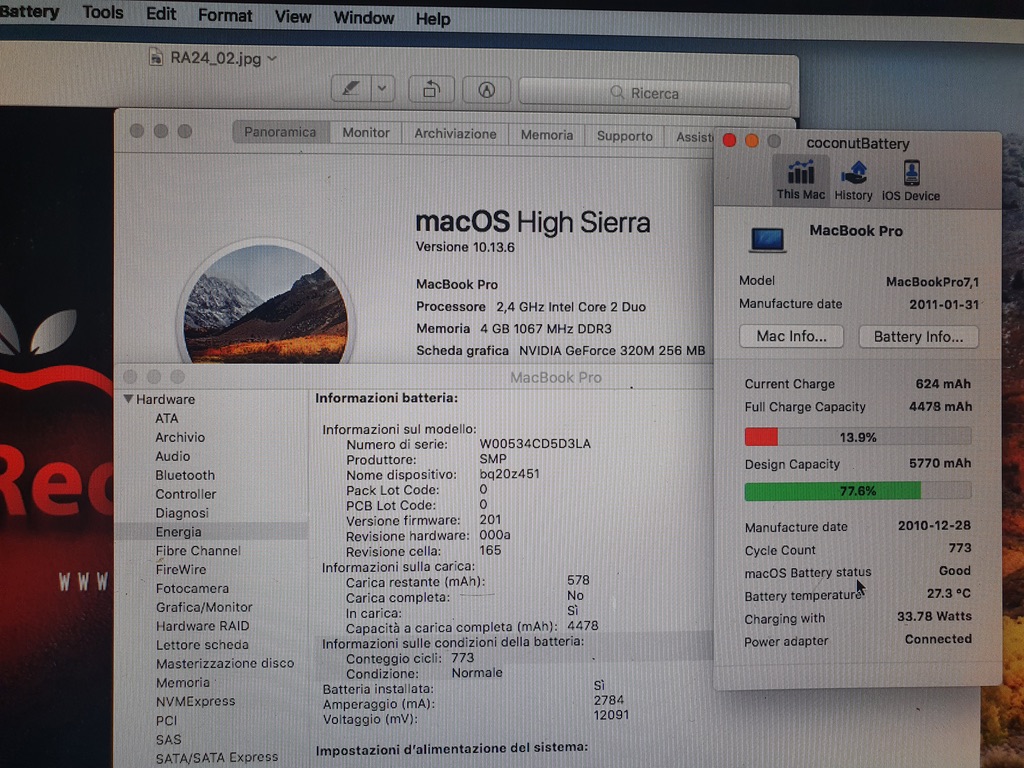
Task: Click the annotate circle icon in Preview toolbar
Action: tap(487, 89)
